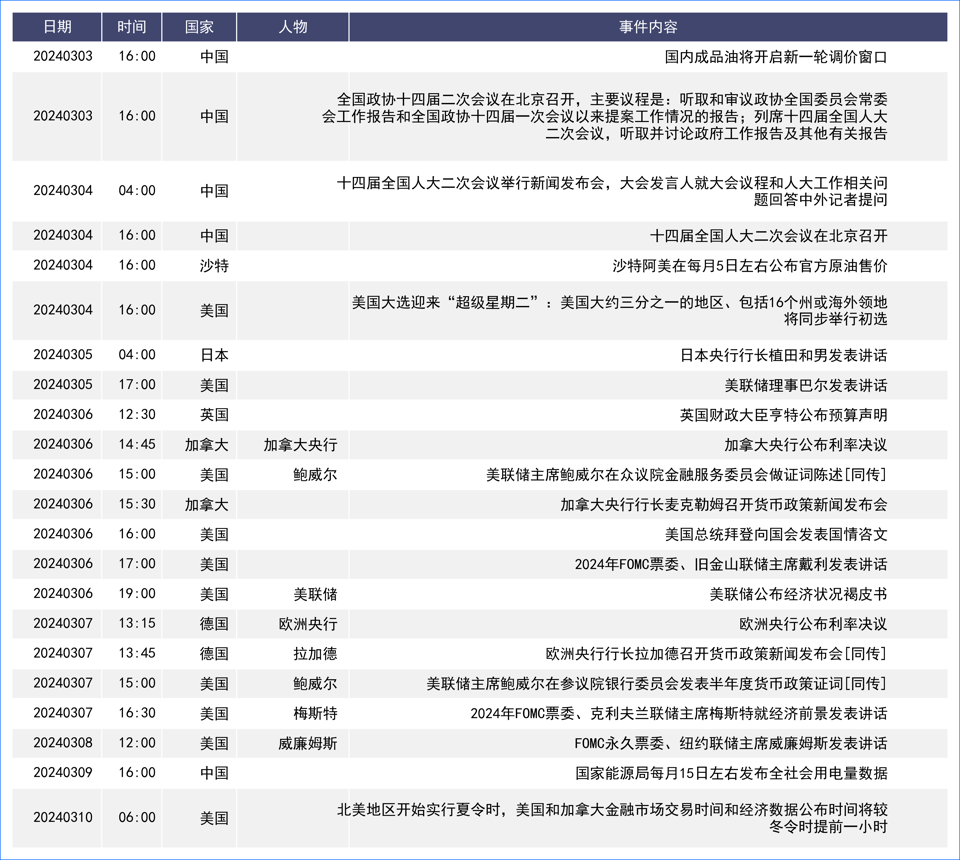Viewport: 960px width, 860px height.
Task: Click person cell 威廉姆斯
Action: 307,744
